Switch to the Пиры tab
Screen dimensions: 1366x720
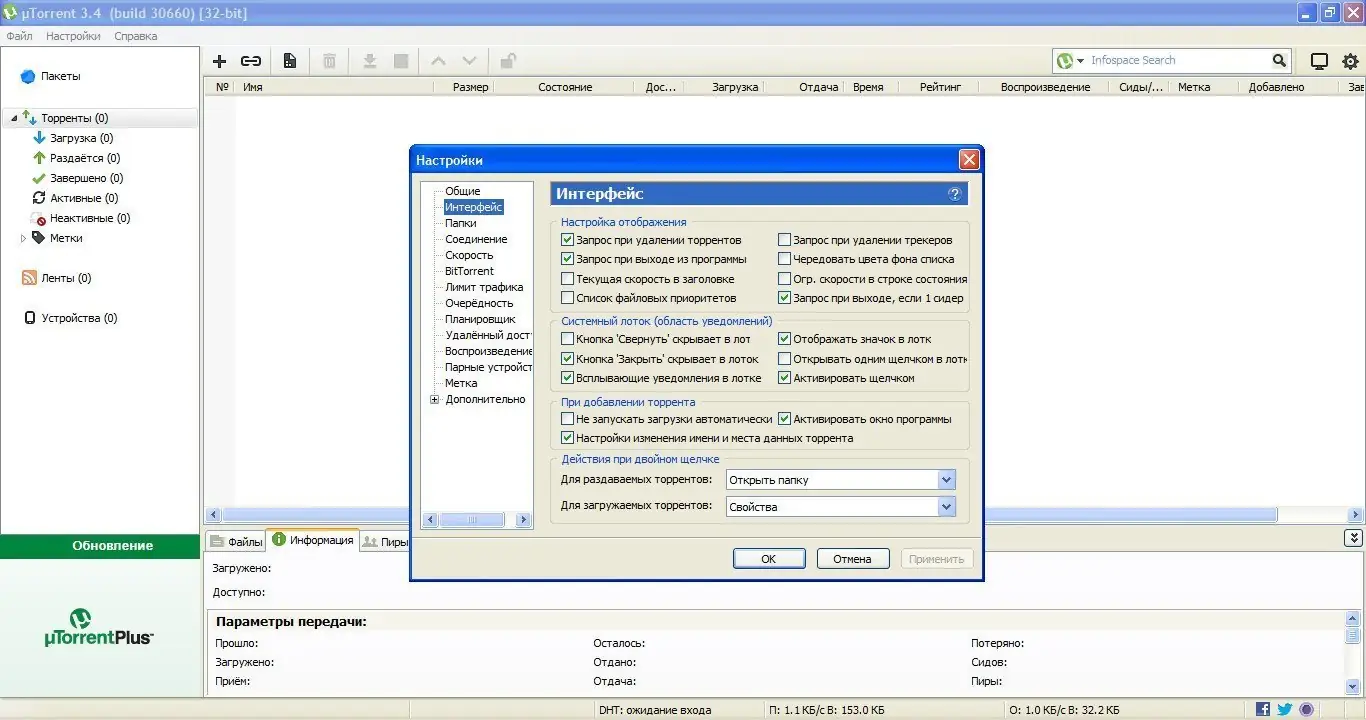[x=385, y=542]
